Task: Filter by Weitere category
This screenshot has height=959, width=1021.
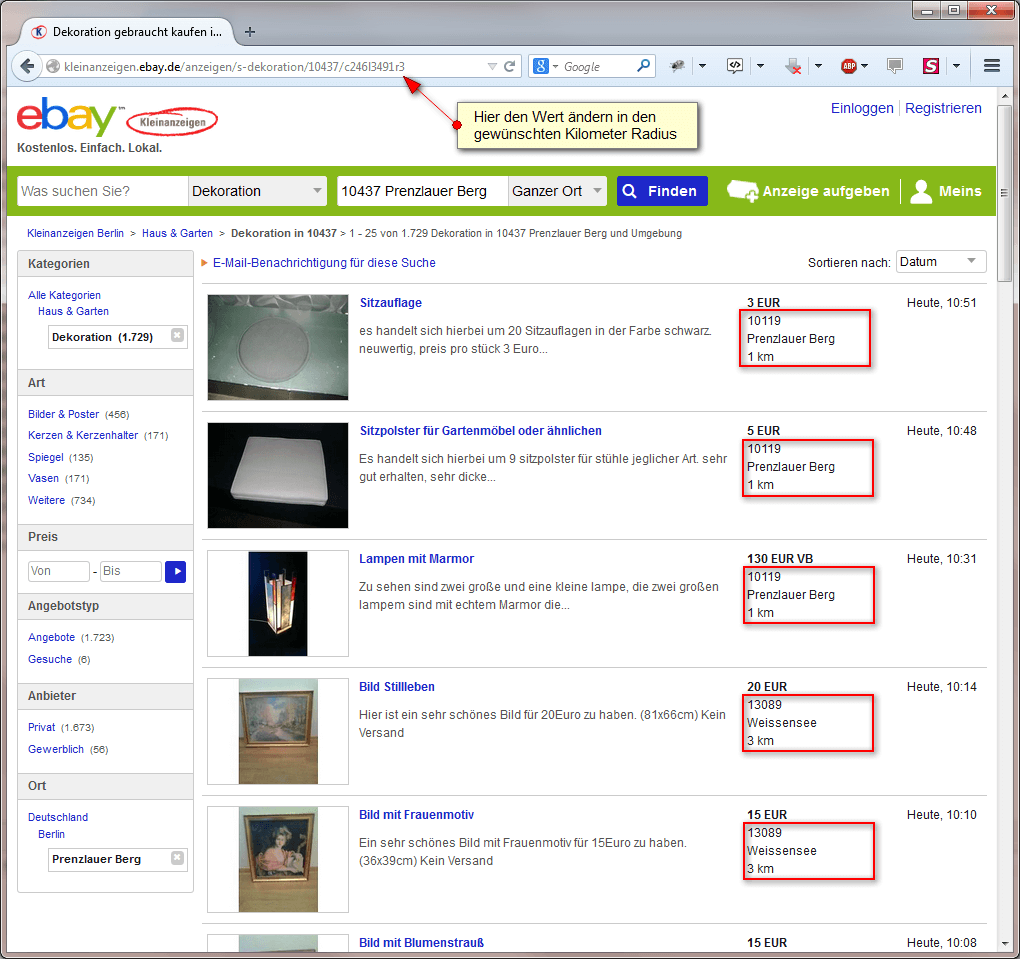Action: pos(46,500)
